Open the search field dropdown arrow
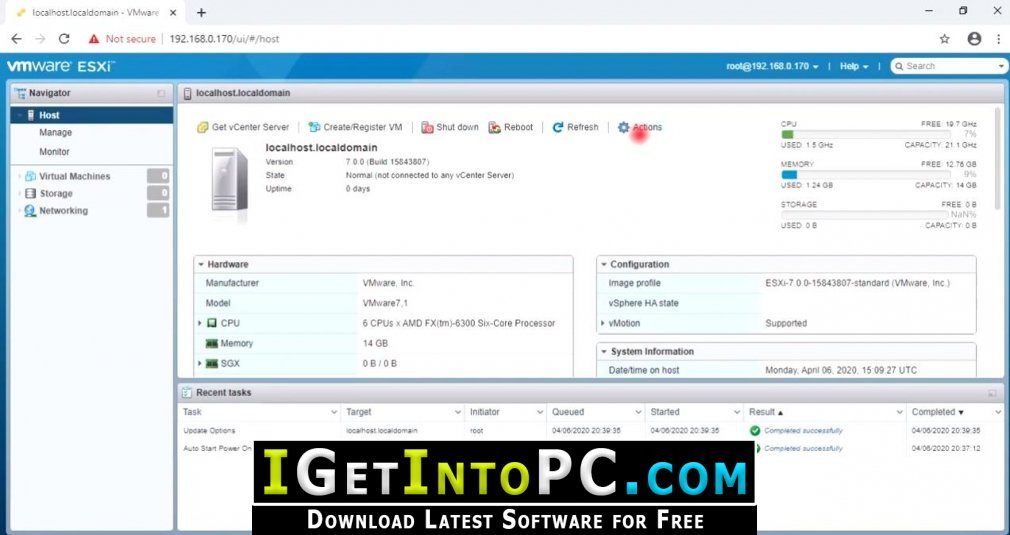The height and width of the screenshot is (535, 1010). click(x=1002, y=66)
